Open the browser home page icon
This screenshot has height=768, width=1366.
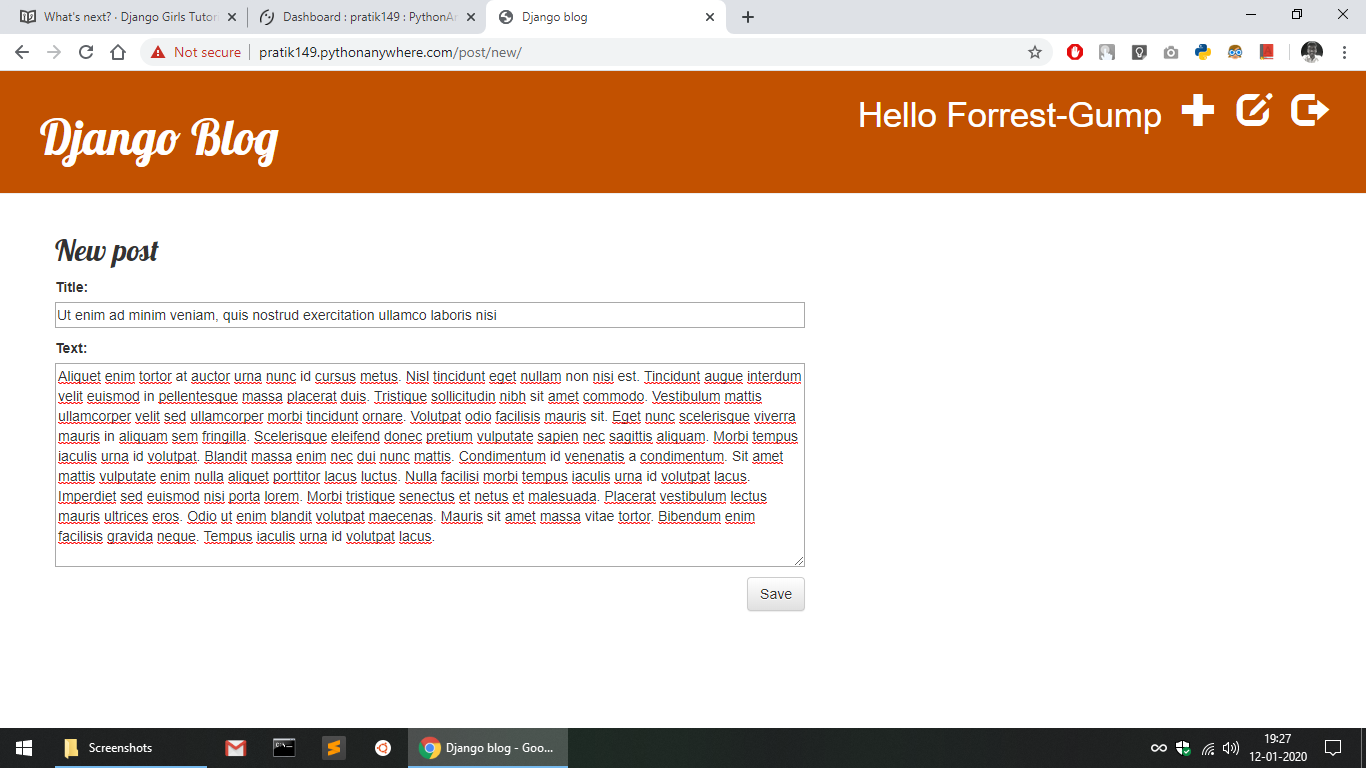pyautogui.click(x=118, y=52)
